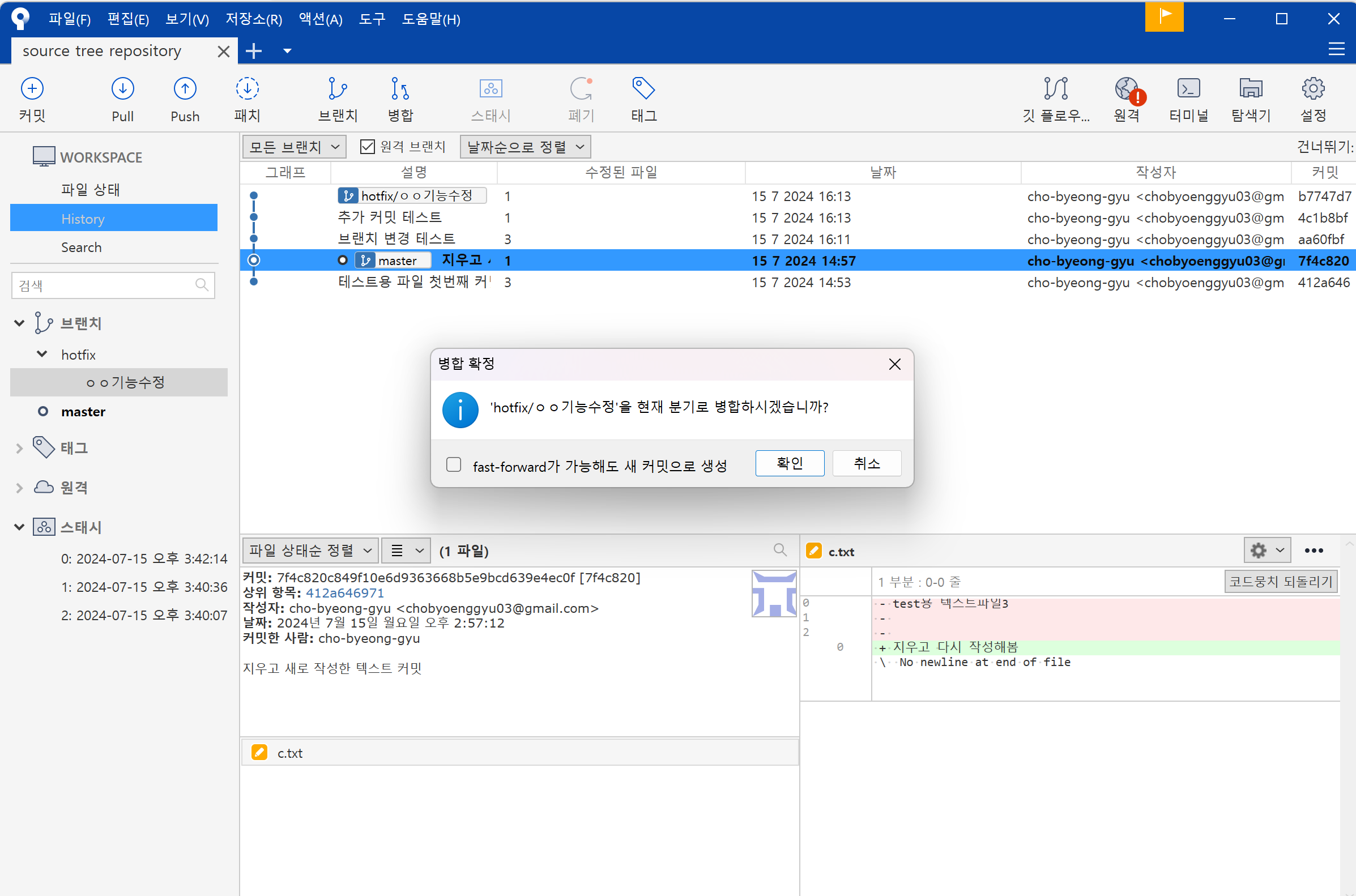This screenshot has width=1356, height=896.
Task: Click the orange flag notification icon
Action: click(x=1164, y=17)
